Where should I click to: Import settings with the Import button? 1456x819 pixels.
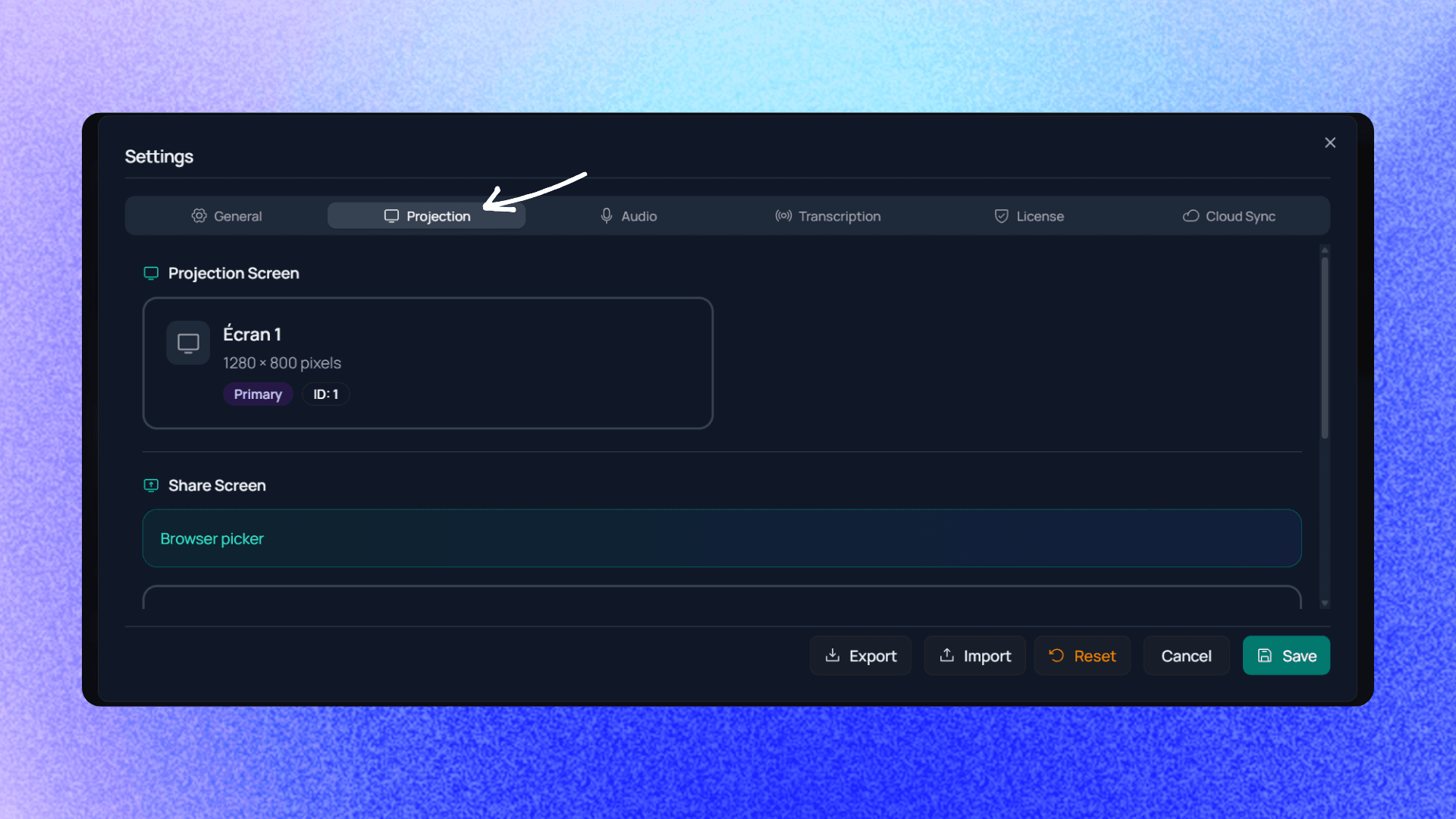pyautogui.click(x=974, y=656)
